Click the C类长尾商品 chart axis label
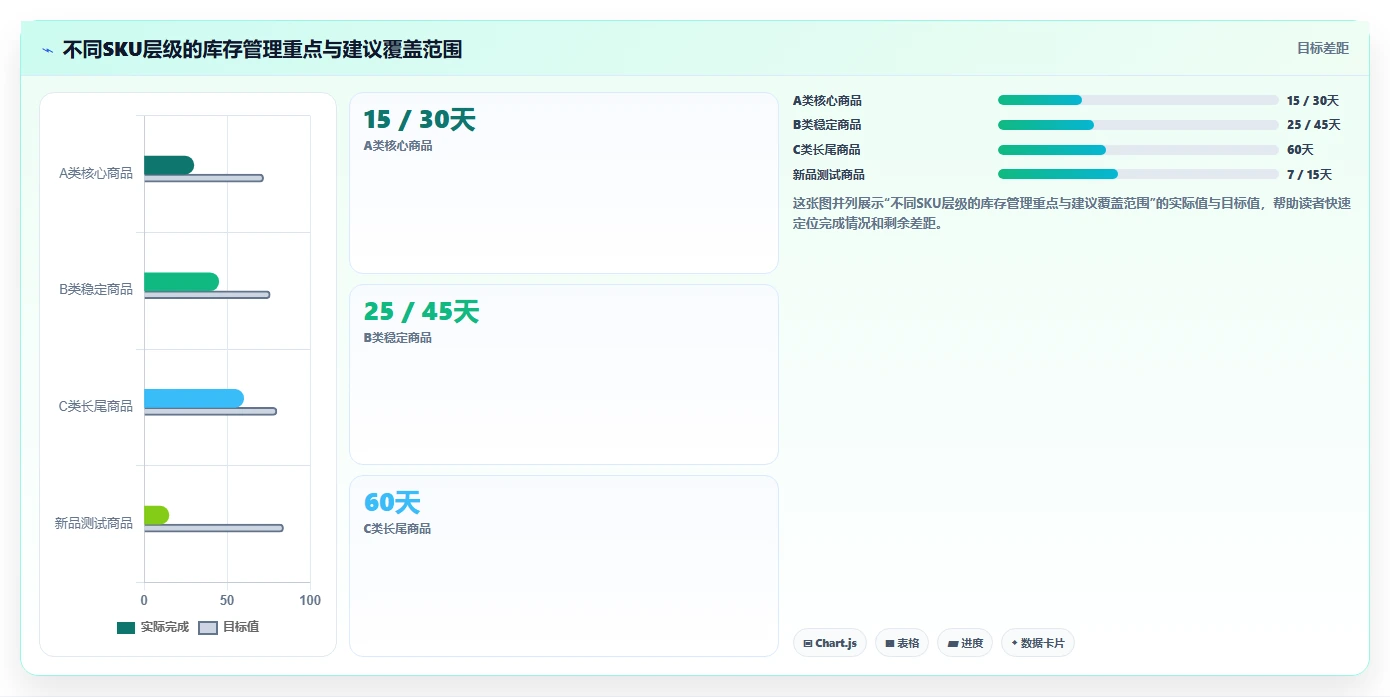This screenshot has width=1390, height=697. [96, 406]
